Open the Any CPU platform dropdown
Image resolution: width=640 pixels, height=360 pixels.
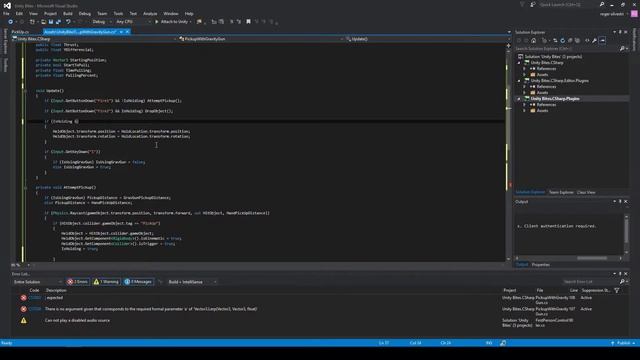click(x=133, y=22)
